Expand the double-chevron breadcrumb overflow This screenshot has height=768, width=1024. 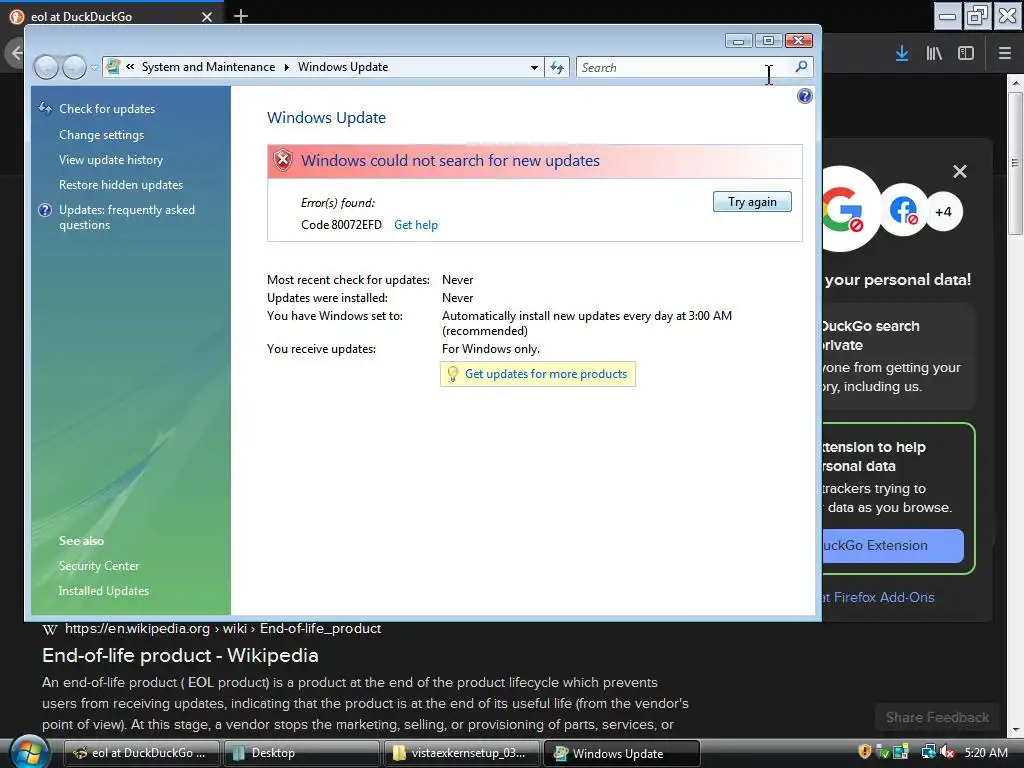pos(130,67)
